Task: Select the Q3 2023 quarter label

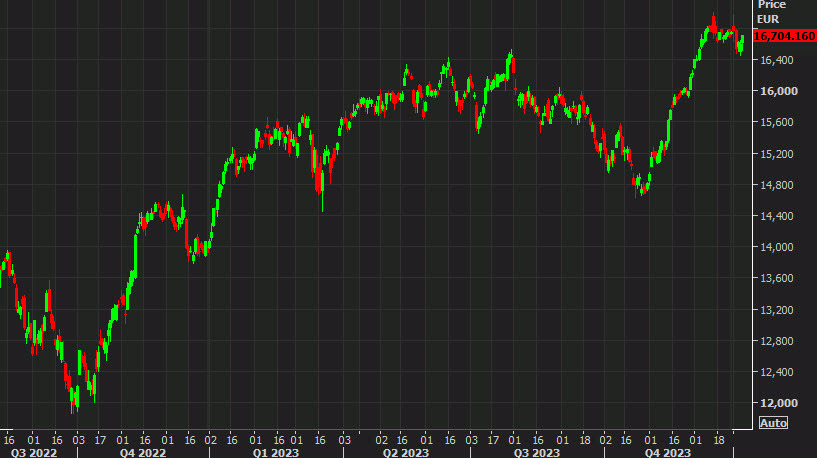Action: point(537,452)
